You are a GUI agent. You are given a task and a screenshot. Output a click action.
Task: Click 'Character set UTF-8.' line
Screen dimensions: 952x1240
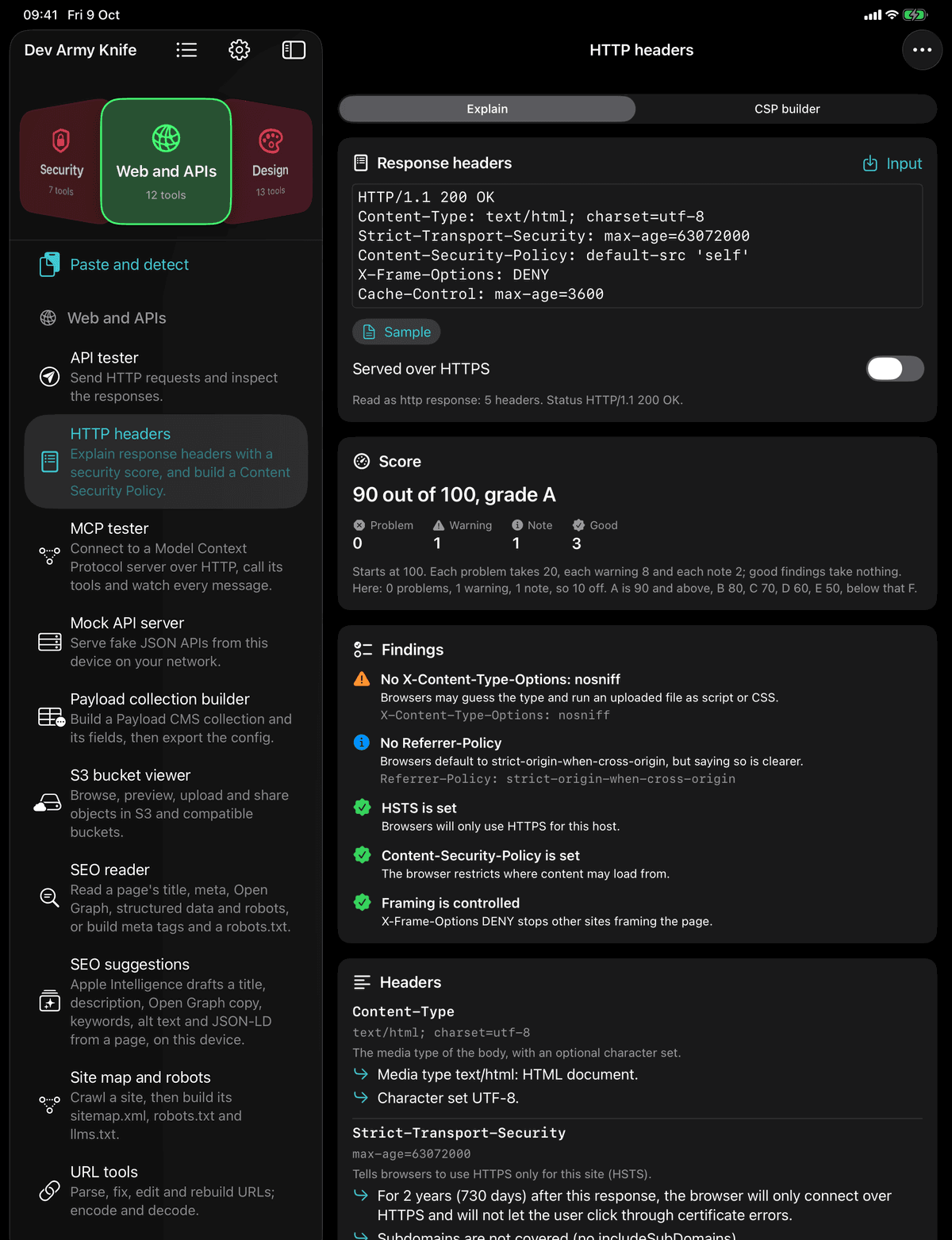[448, 1098]
